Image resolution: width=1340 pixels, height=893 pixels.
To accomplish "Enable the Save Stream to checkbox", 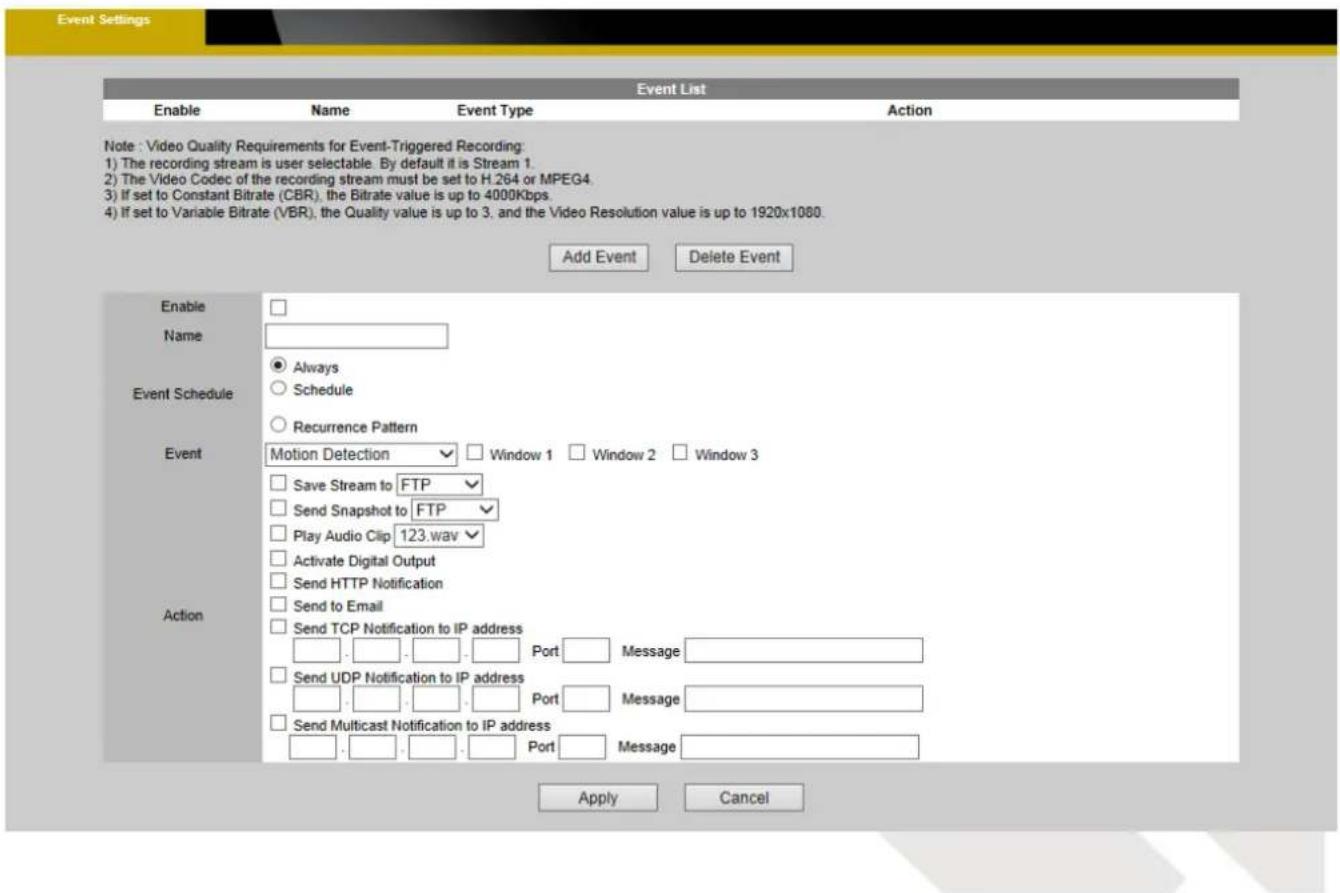I will coord(279,484).
